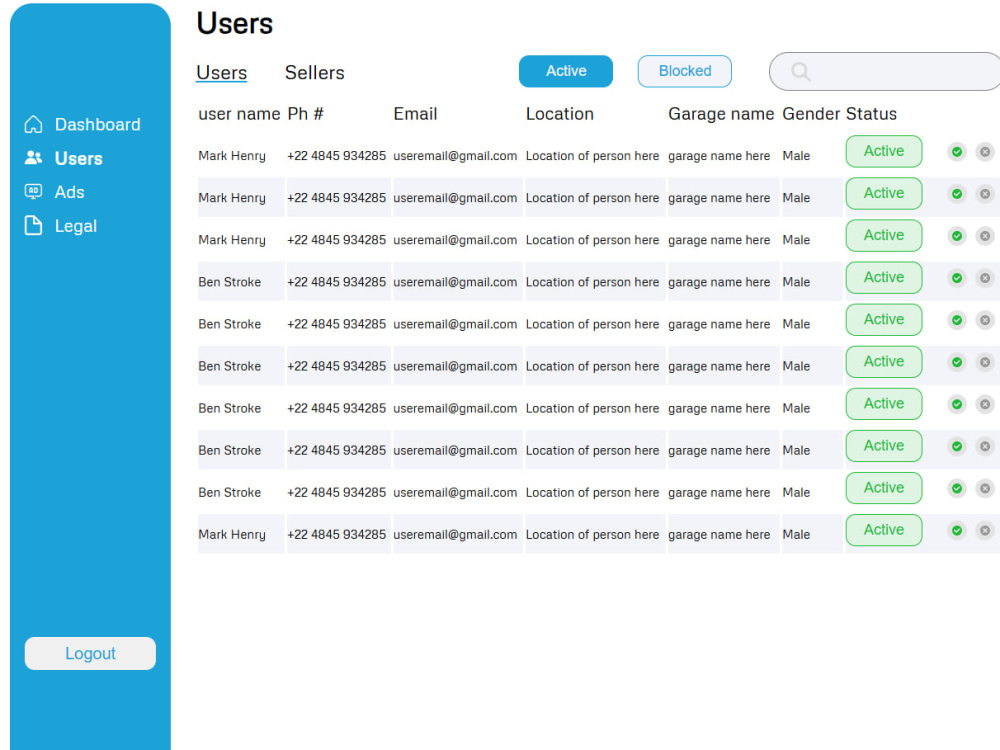Click phone number in first row
The width and height of the screenshot is (1000, 750).
pyautogui.click(x=336, y=156)
